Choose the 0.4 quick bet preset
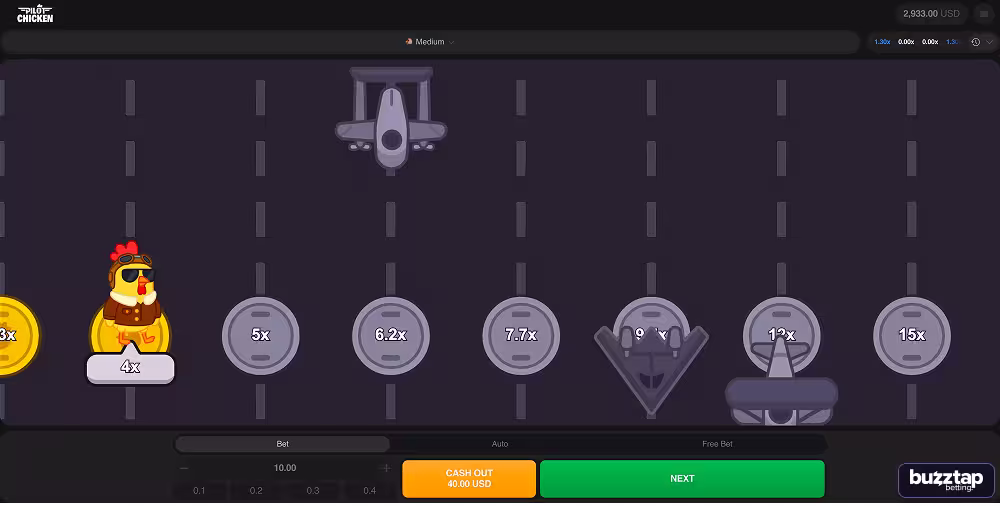Viewport: 1000px width, 506px height. click(x=370, y=491)
